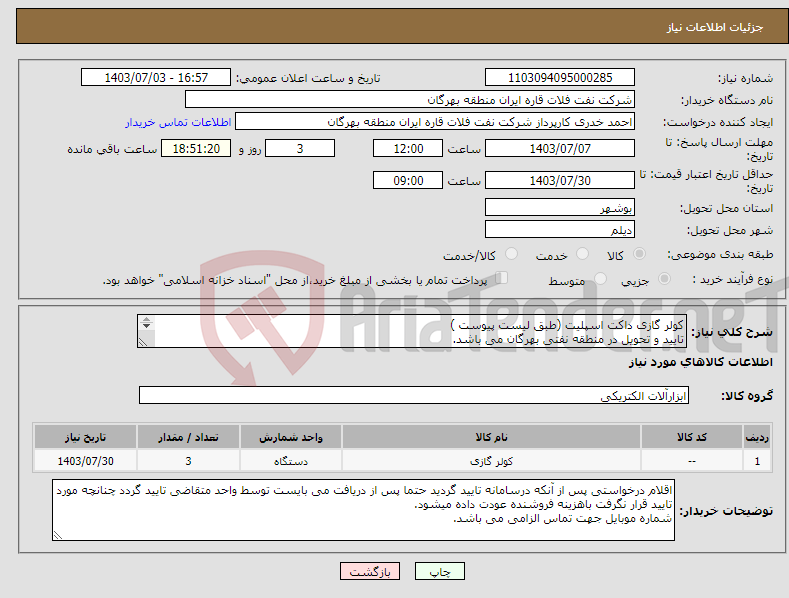Screen dimensions: 789x598
Task: Click the 09:00 validity time field
Action: [x=408, y=180]
